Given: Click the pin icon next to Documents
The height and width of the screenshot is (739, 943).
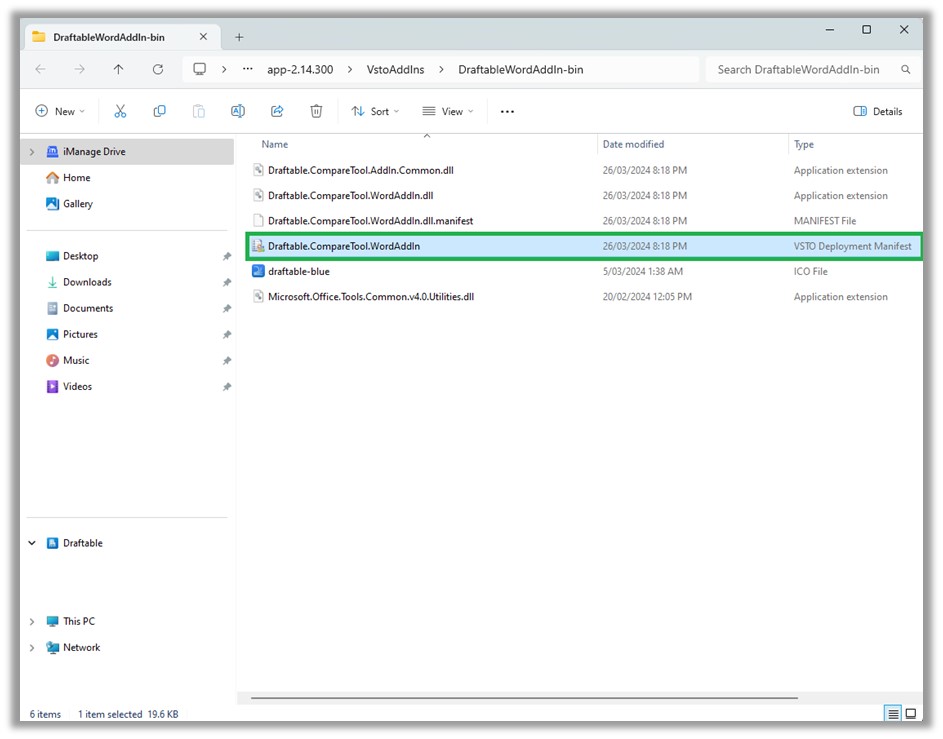Looking at the screenshot, I should coord(227,308).
